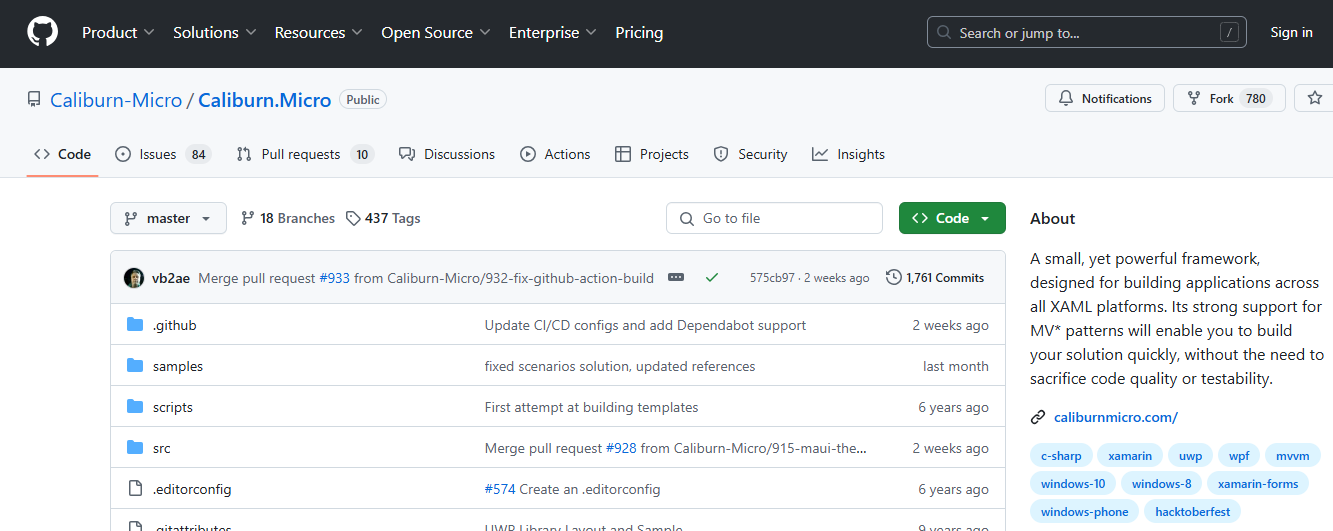Open the Product menu
The height and width of the screenshot is (531, 1333).
pos(118,33)
